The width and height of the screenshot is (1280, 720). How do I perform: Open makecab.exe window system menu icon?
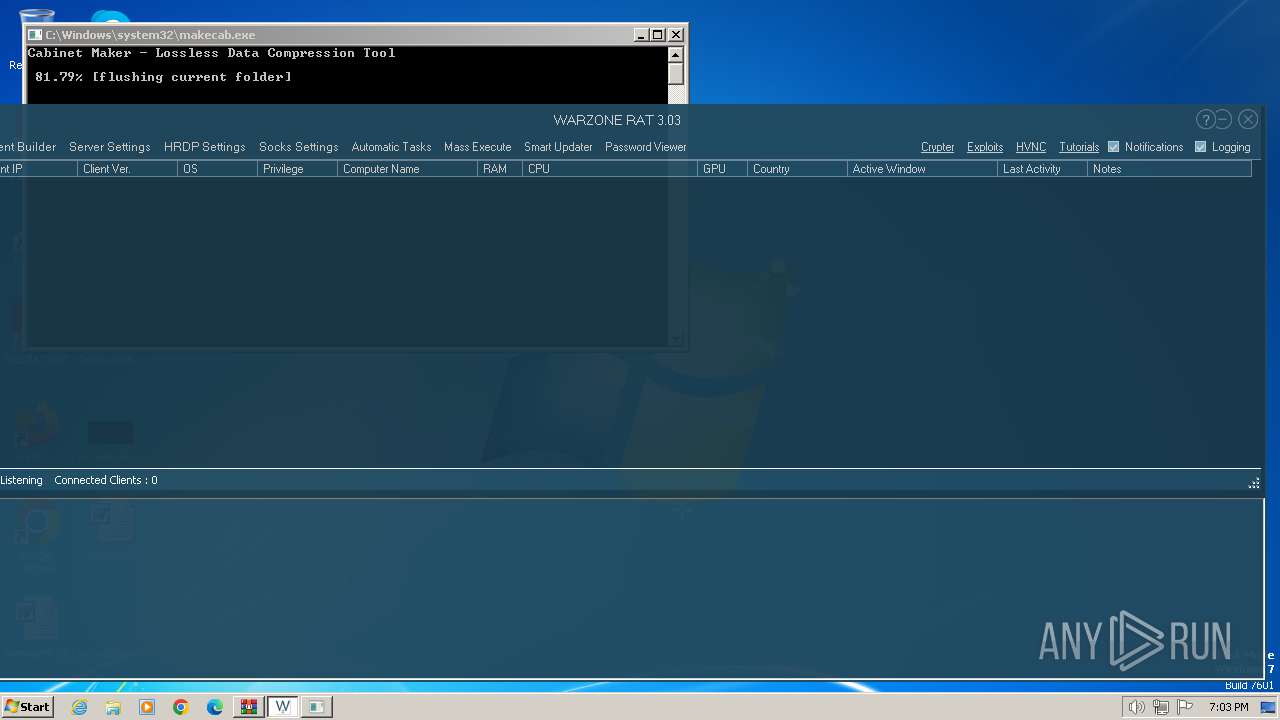click(35, 35)
